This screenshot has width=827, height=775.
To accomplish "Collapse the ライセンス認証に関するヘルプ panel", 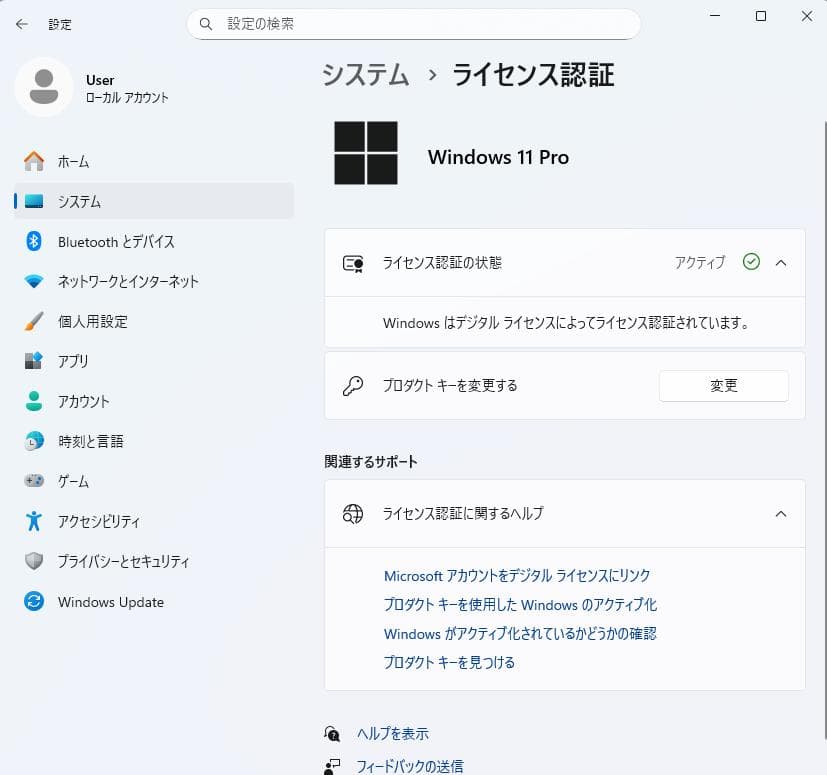I will coord(781,514).
